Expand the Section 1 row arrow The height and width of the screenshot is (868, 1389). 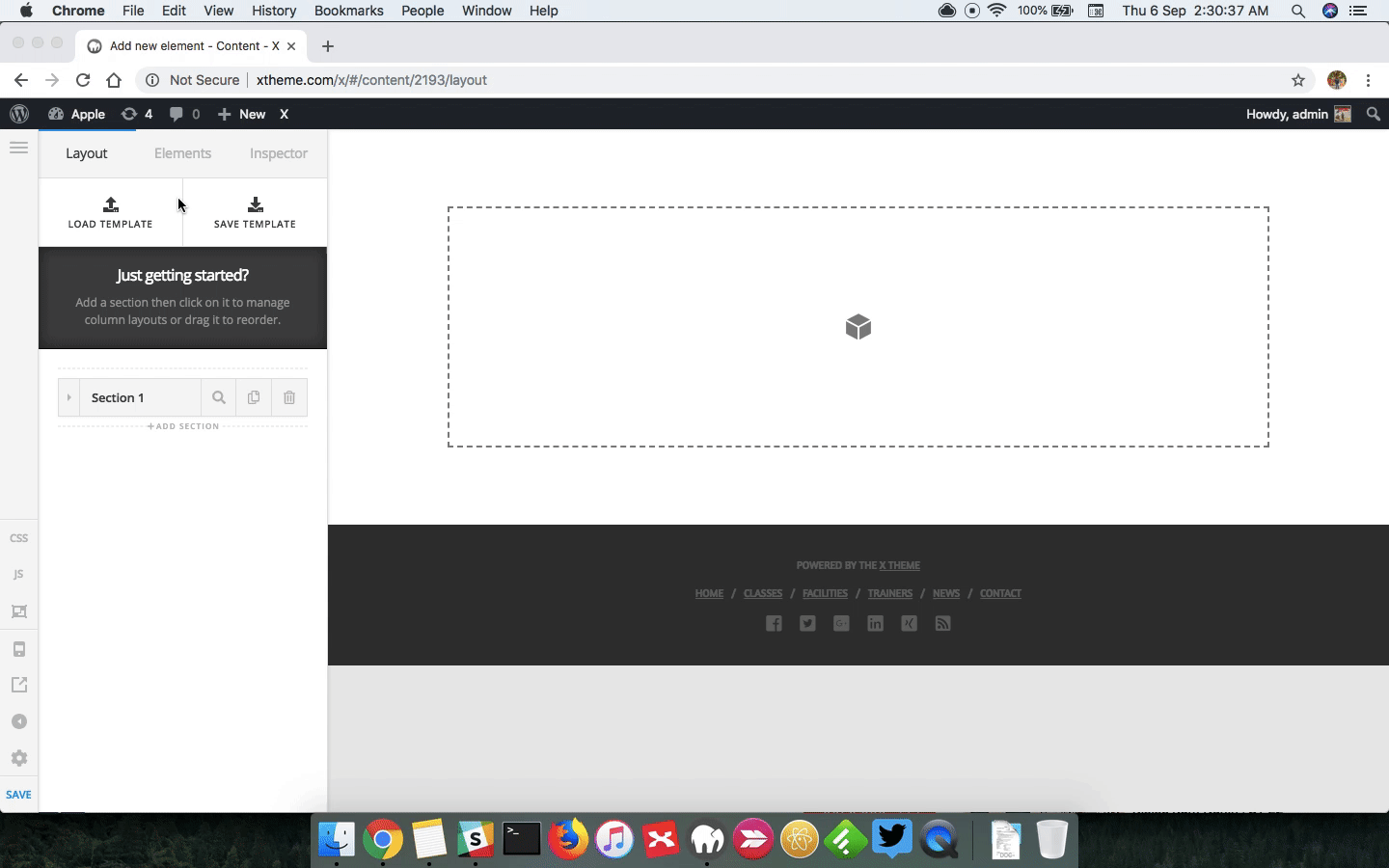[68, 397]
